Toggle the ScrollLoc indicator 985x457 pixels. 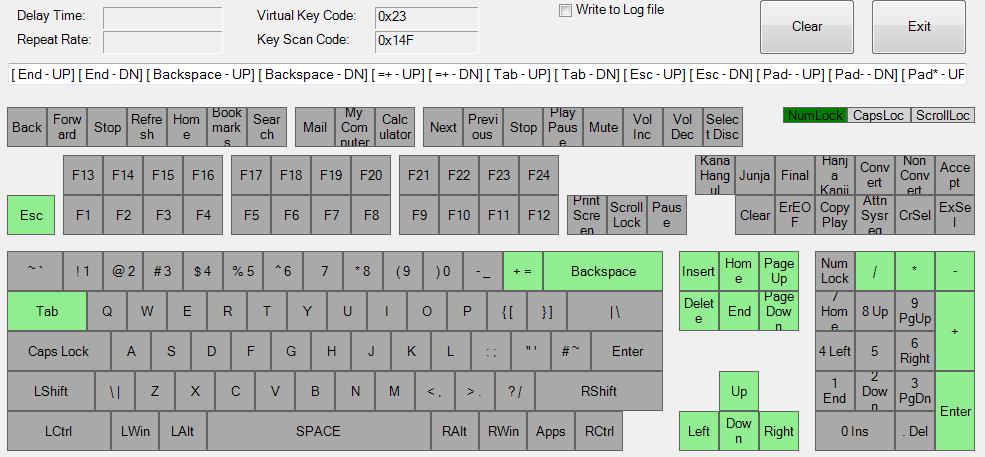[x=942, y=115]
